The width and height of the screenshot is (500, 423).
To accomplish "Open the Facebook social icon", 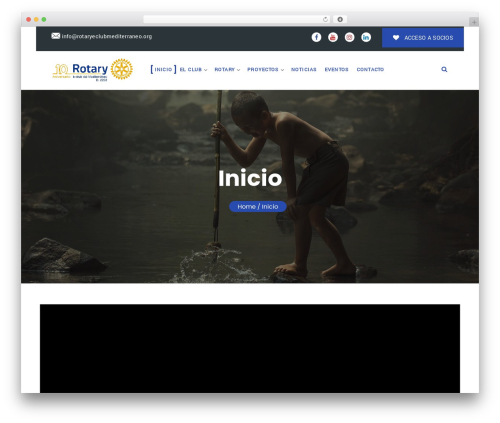I will (316, 37).
